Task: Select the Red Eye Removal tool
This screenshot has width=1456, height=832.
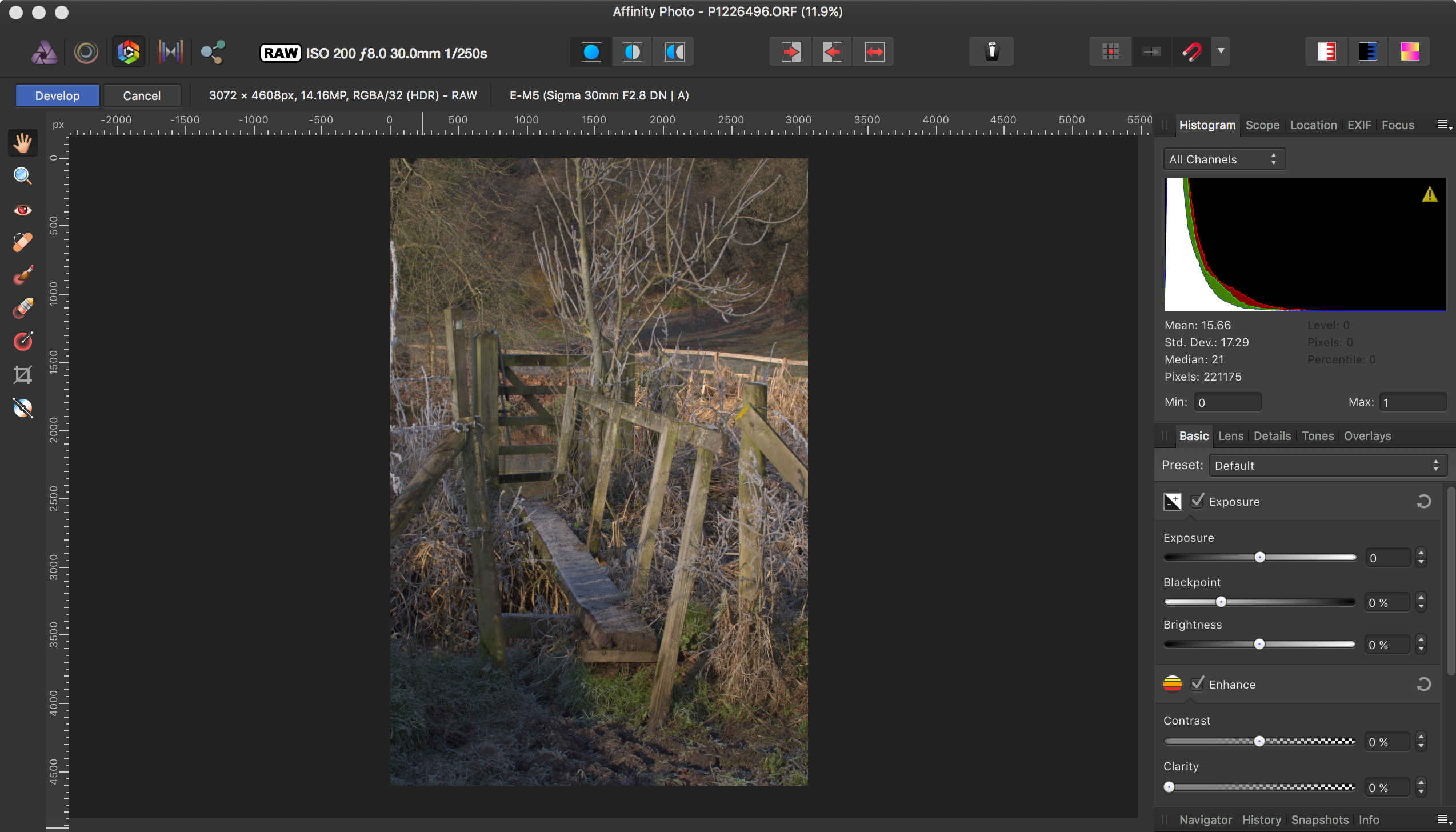Action: (22, 210)
